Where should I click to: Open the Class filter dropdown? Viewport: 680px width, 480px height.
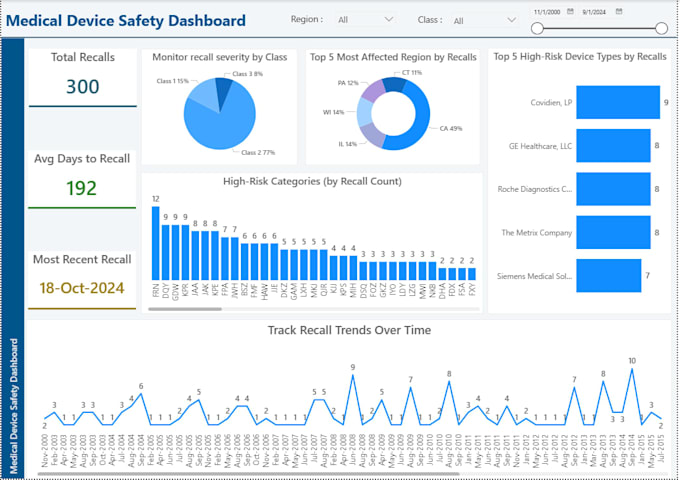(x=484, y=20)
